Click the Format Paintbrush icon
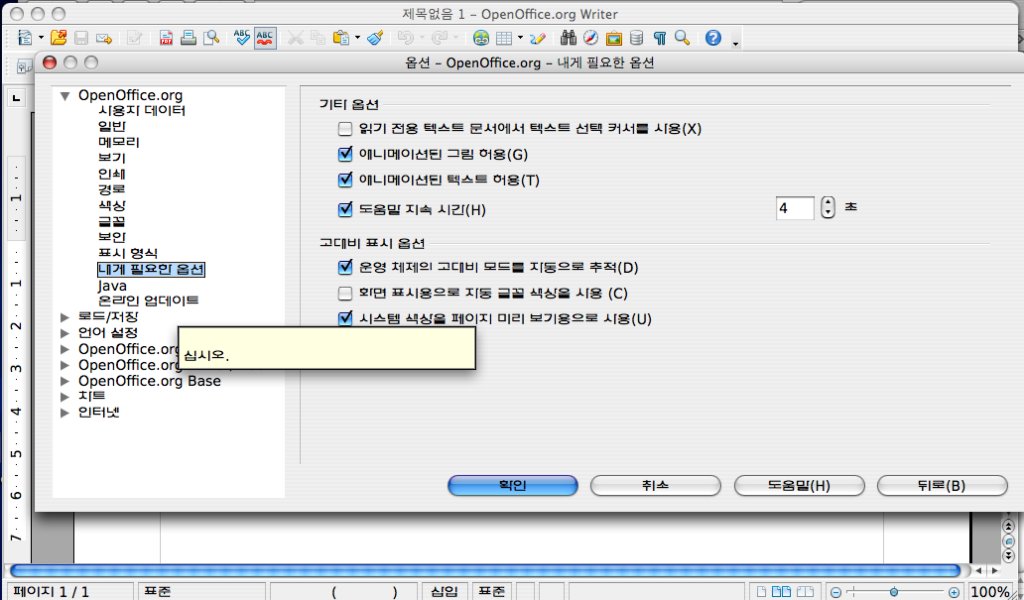Image resolution: width=1024 pixels, height=600 pixels. click(375, 38)
